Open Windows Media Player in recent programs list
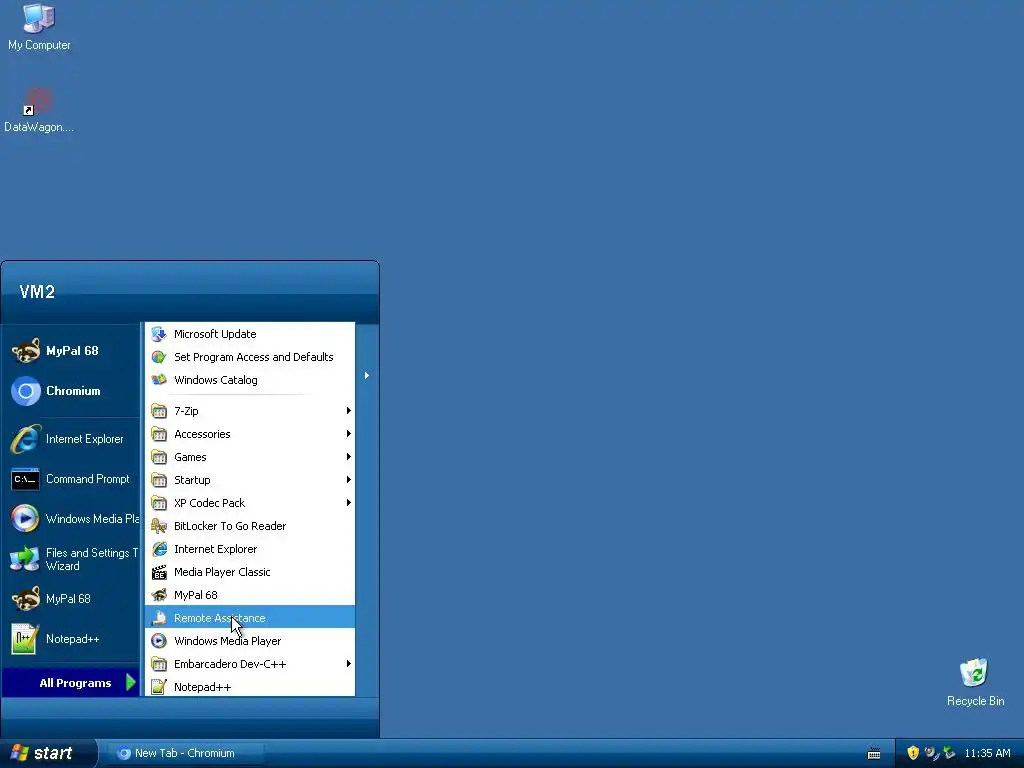 point(71,519)
